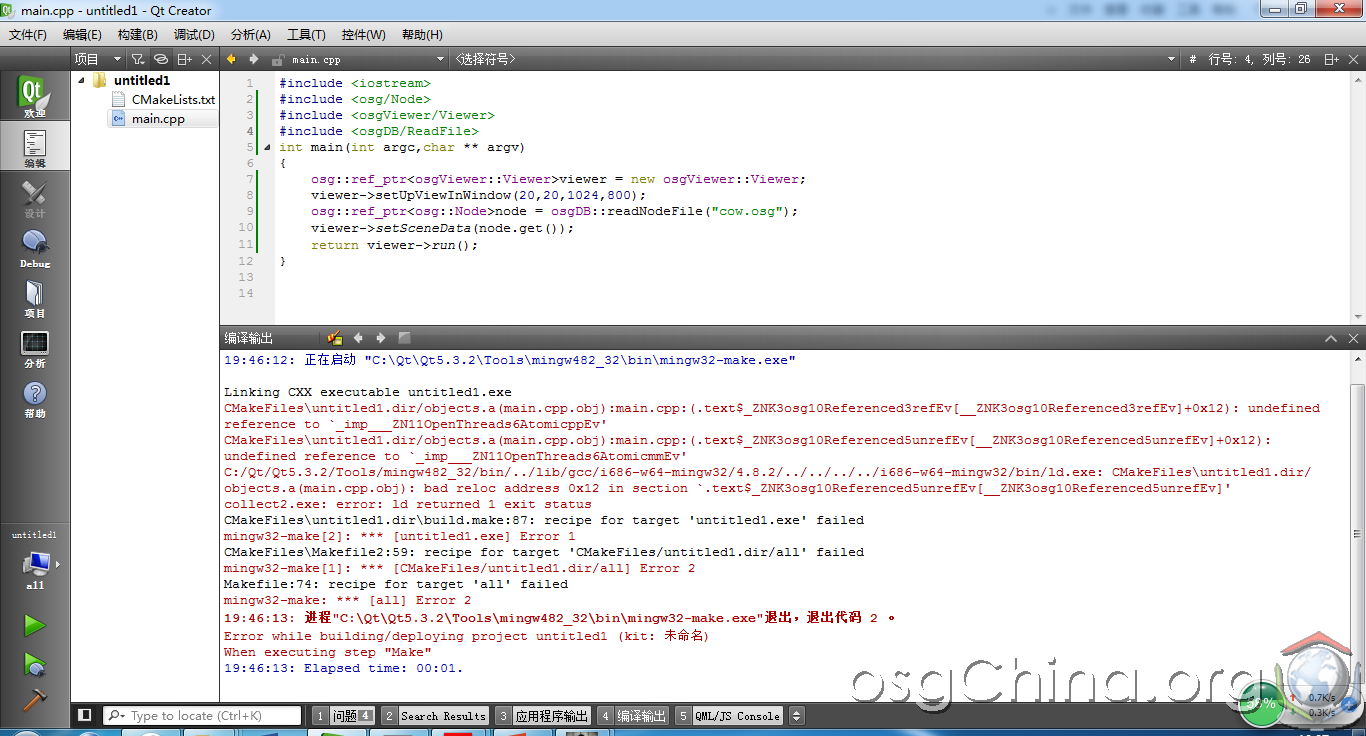This screenshot has height=736, width=1366.
Task: Close the main.cpp editor view
Action: [1355, 60]
